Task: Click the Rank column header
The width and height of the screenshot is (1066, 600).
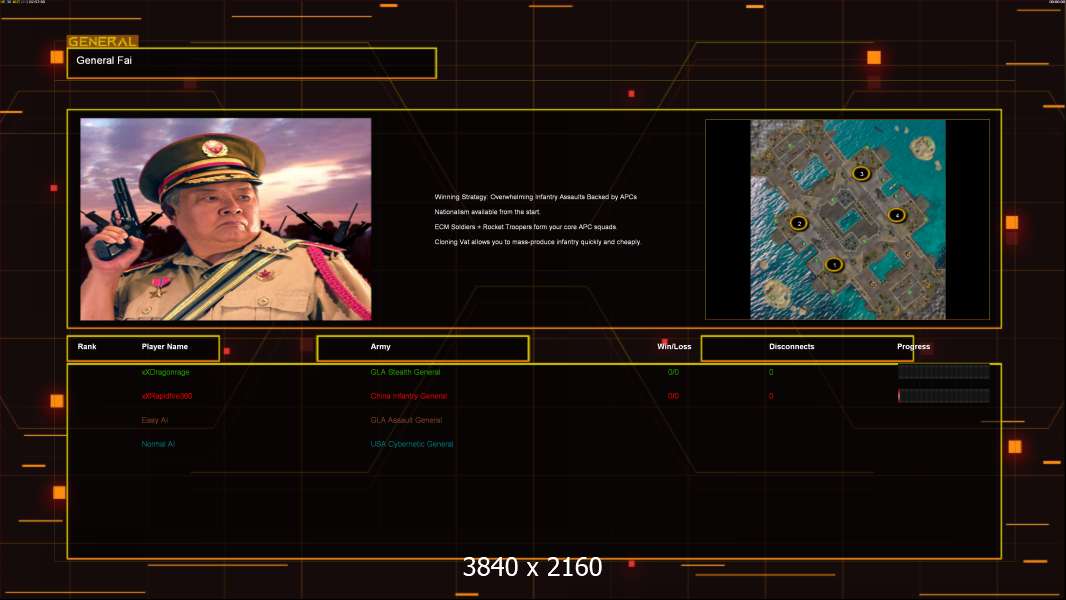Action: pos(87,347)
